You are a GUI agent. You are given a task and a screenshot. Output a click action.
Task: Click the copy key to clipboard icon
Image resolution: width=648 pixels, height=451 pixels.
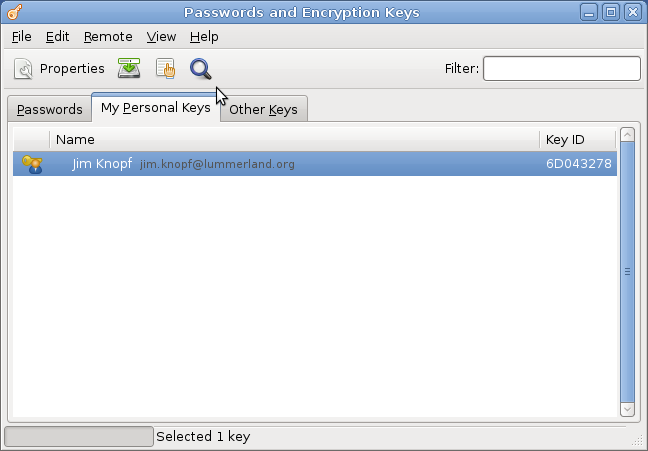[165, 69]
